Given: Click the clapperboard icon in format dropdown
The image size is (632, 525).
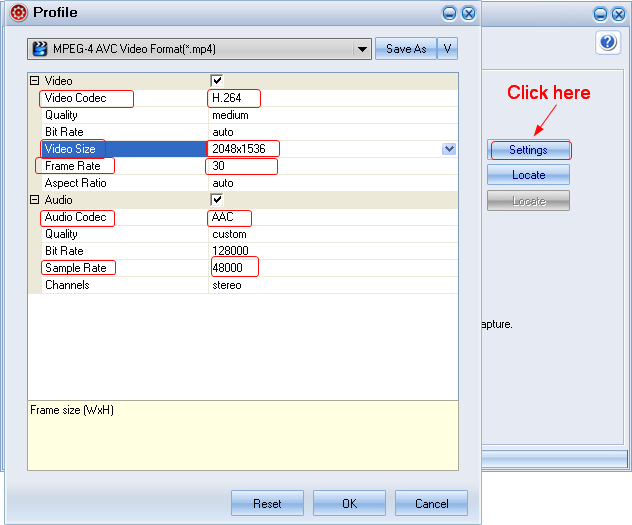Looking at the screenshot, I should tap(40, 49).
